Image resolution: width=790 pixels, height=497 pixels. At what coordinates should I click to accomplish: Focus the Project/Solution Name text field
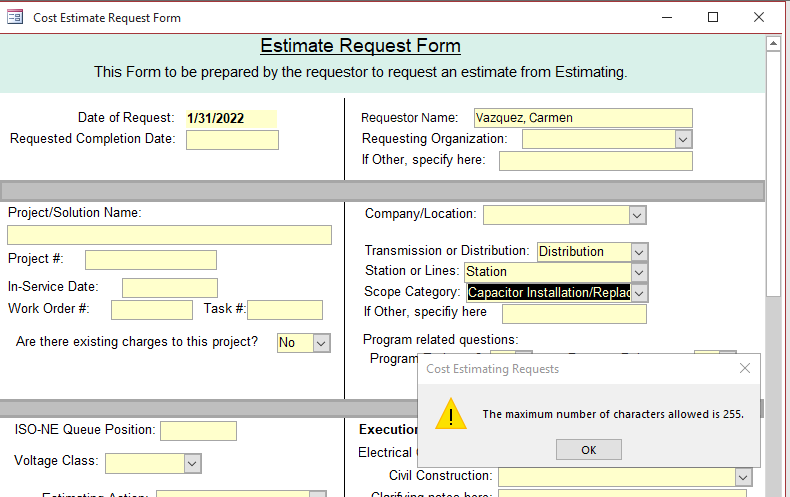tap(169, 235)
